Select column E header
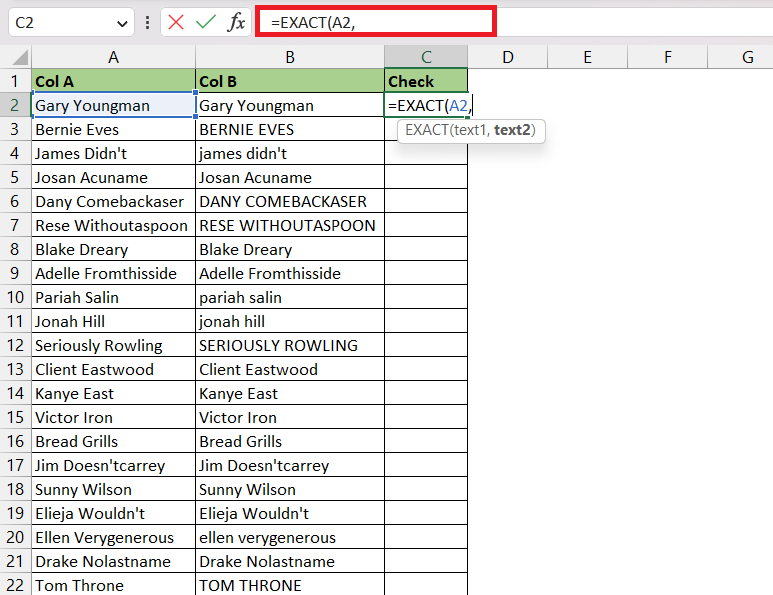The height and width of the screenshot is (595, 773). tap(588, 57)
